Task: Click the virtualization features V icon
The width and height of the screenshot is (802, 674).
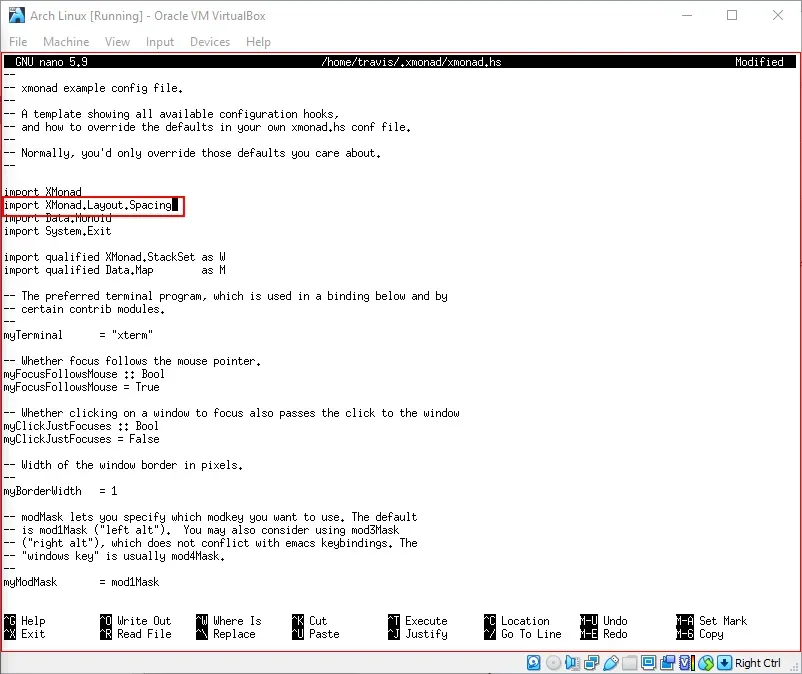Action: [684, 662]
